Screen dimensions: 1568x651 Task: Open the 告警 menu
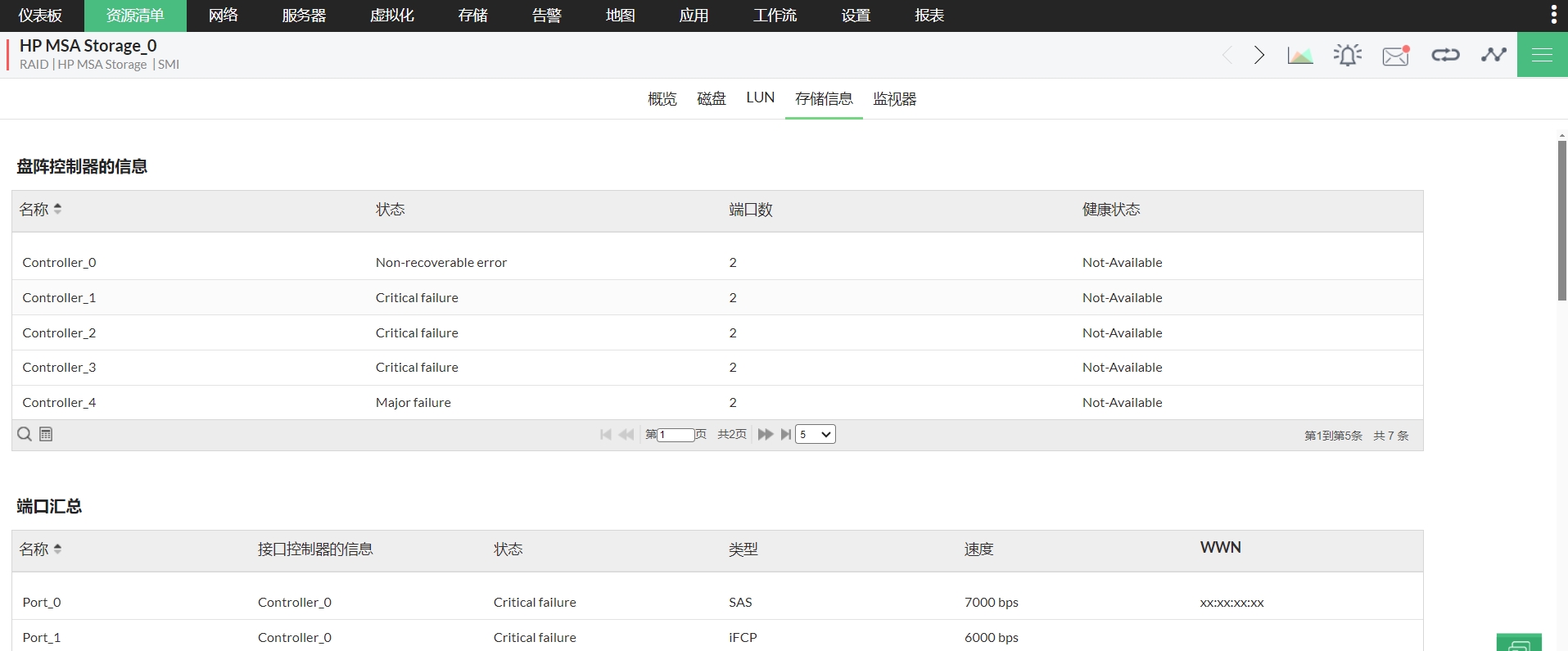click(x=547, y=16)
